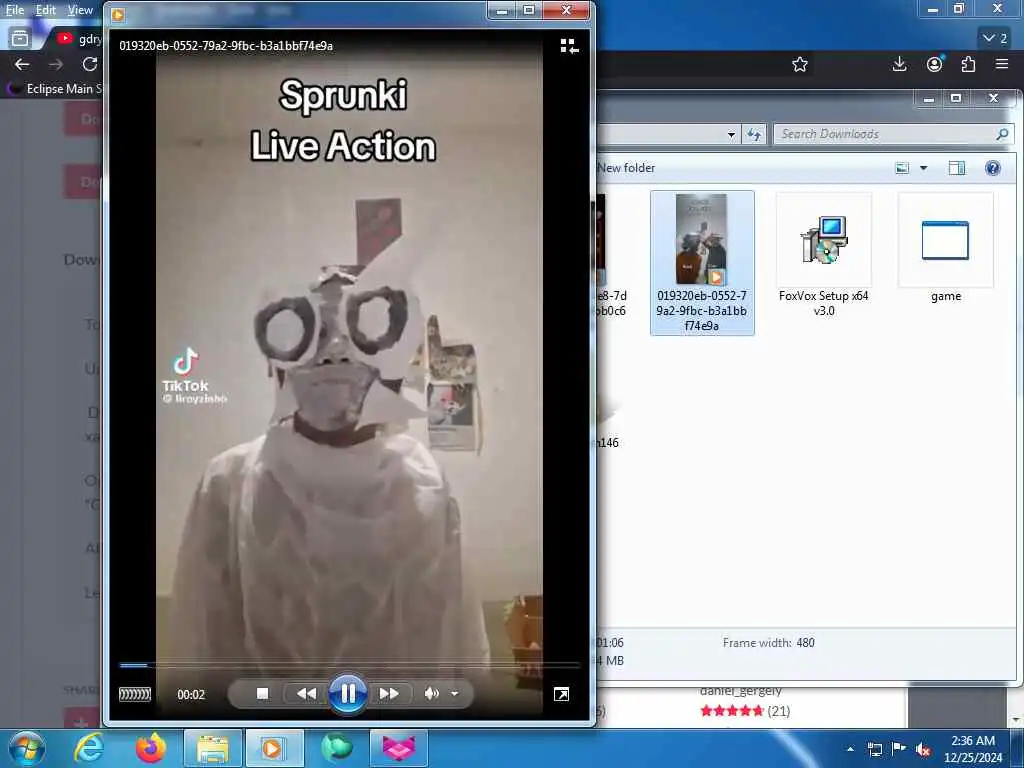Open Explorer help question mark
This screenshot has height=768, width=1024.
pos(993,168)
